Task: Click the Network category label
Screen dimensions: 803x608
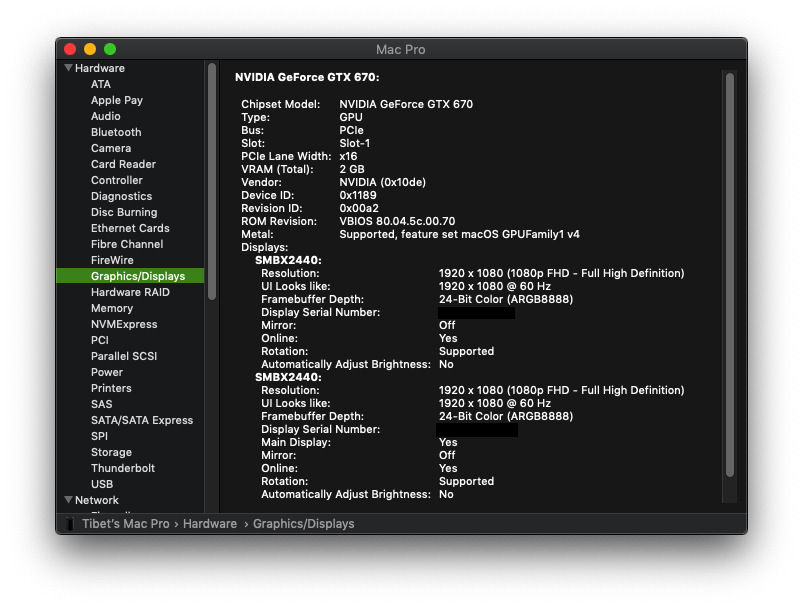Action: (x=97, y=499)
